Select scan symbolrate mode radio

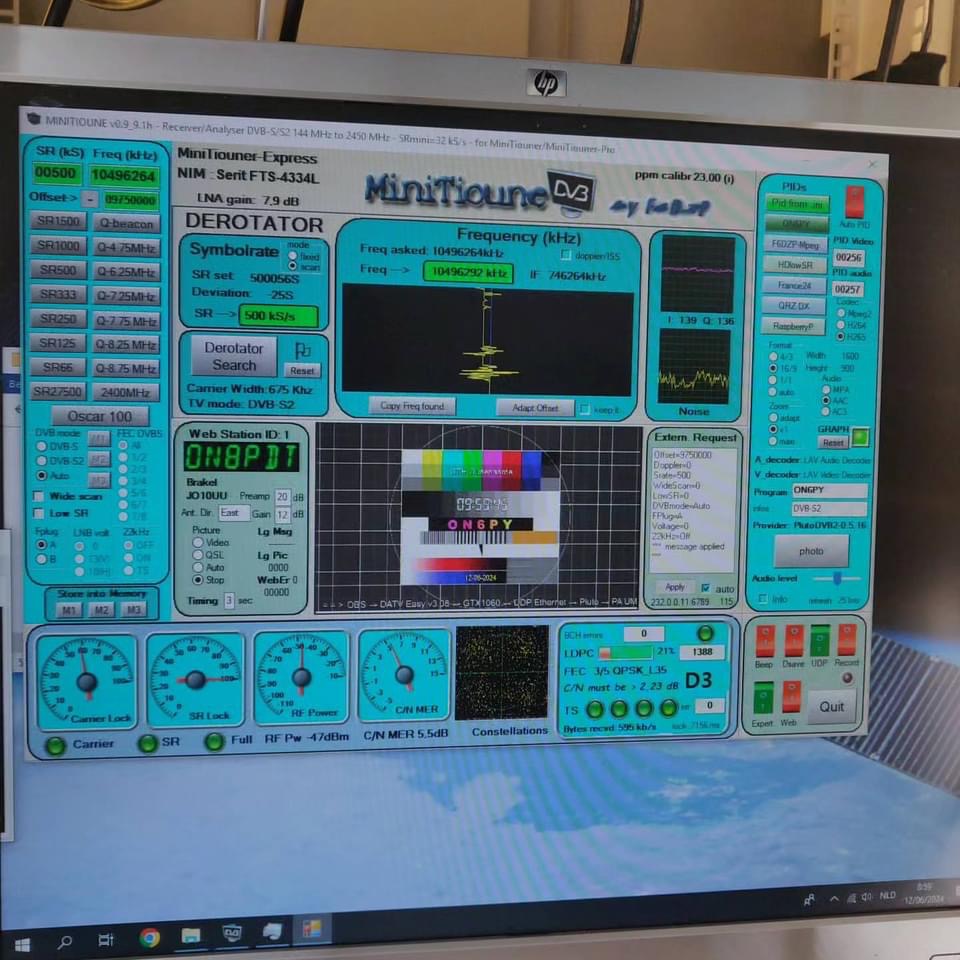pos(293,266)
